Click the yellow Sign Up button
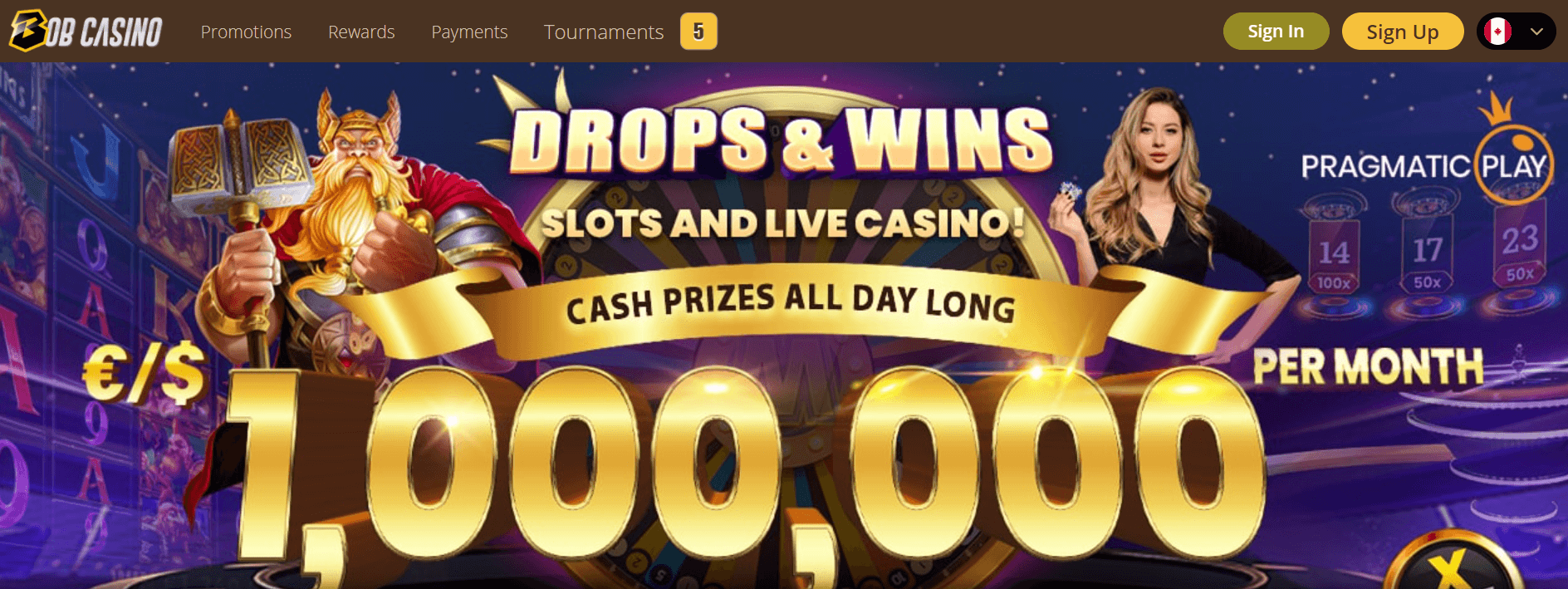The height and width of the screenshot is (589, 1568). click(1403, 32)
